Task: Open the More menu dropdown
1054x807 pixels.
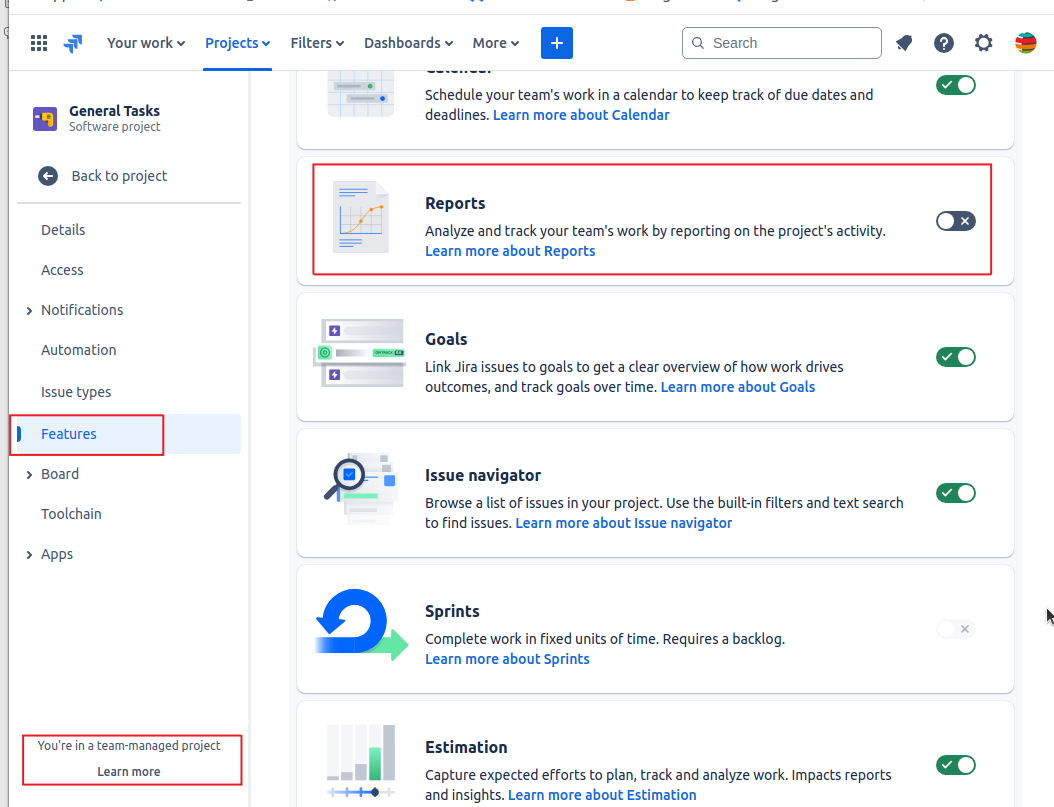Action: [495, 43]
